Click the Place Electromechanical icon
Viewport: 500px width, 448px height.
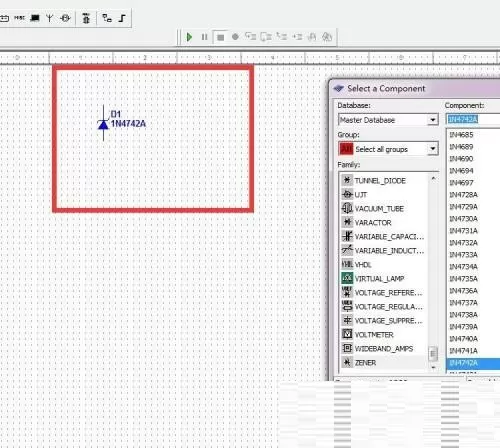(65, 18)
